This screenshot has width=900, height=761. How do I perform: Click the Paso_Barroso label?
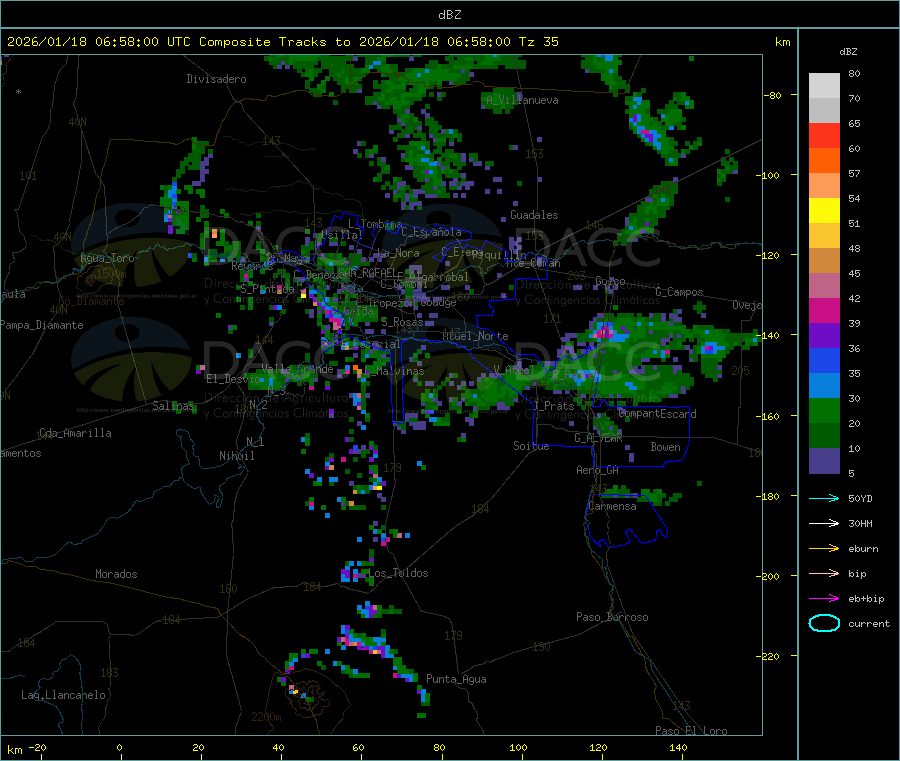612,617
